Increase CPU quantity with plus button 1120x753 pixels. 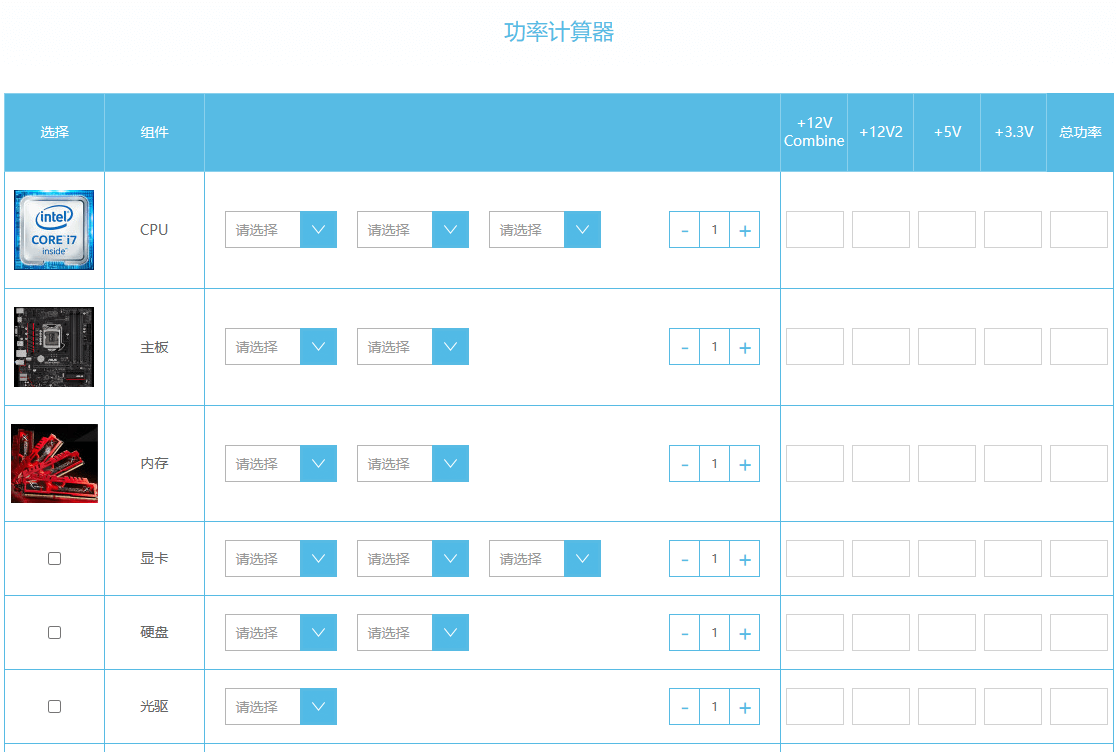(744, 230)
